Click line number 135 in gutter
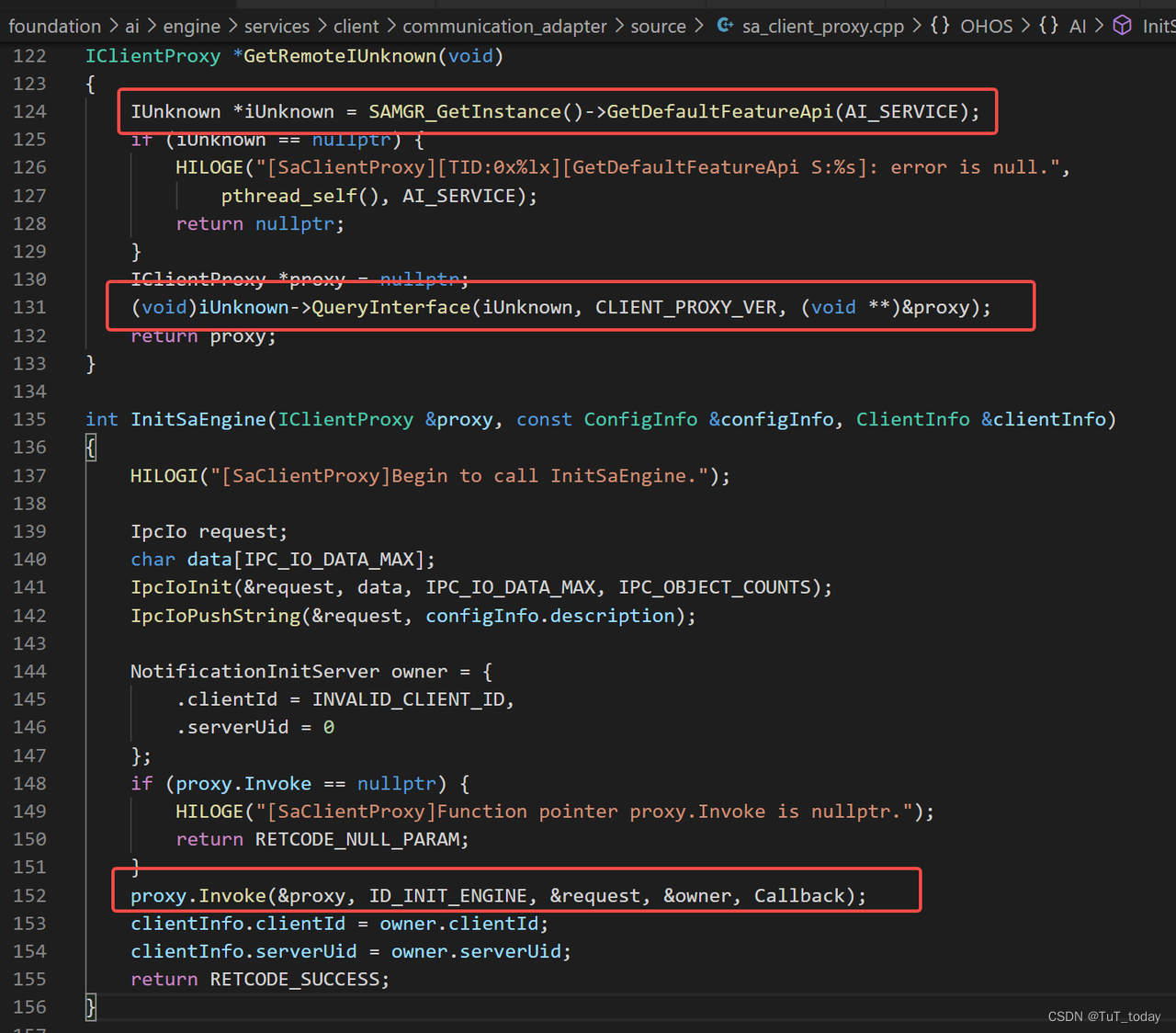The height and width of the screenshot is (1033, 1176). [x=29, y=419]
